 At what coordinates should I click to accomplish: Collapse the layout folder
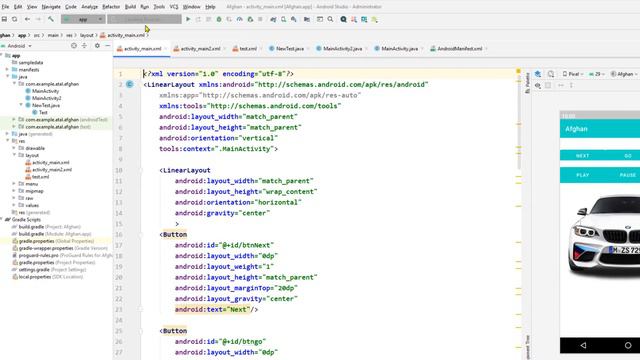click(x=14, y=155)
